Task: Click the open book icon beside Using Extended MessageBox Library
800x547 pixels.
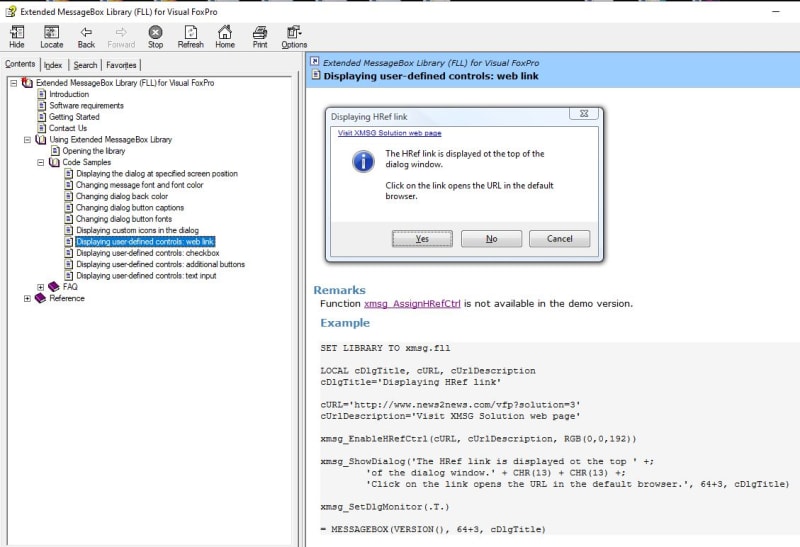Action: pyautogui.click(x=41, y=139)
